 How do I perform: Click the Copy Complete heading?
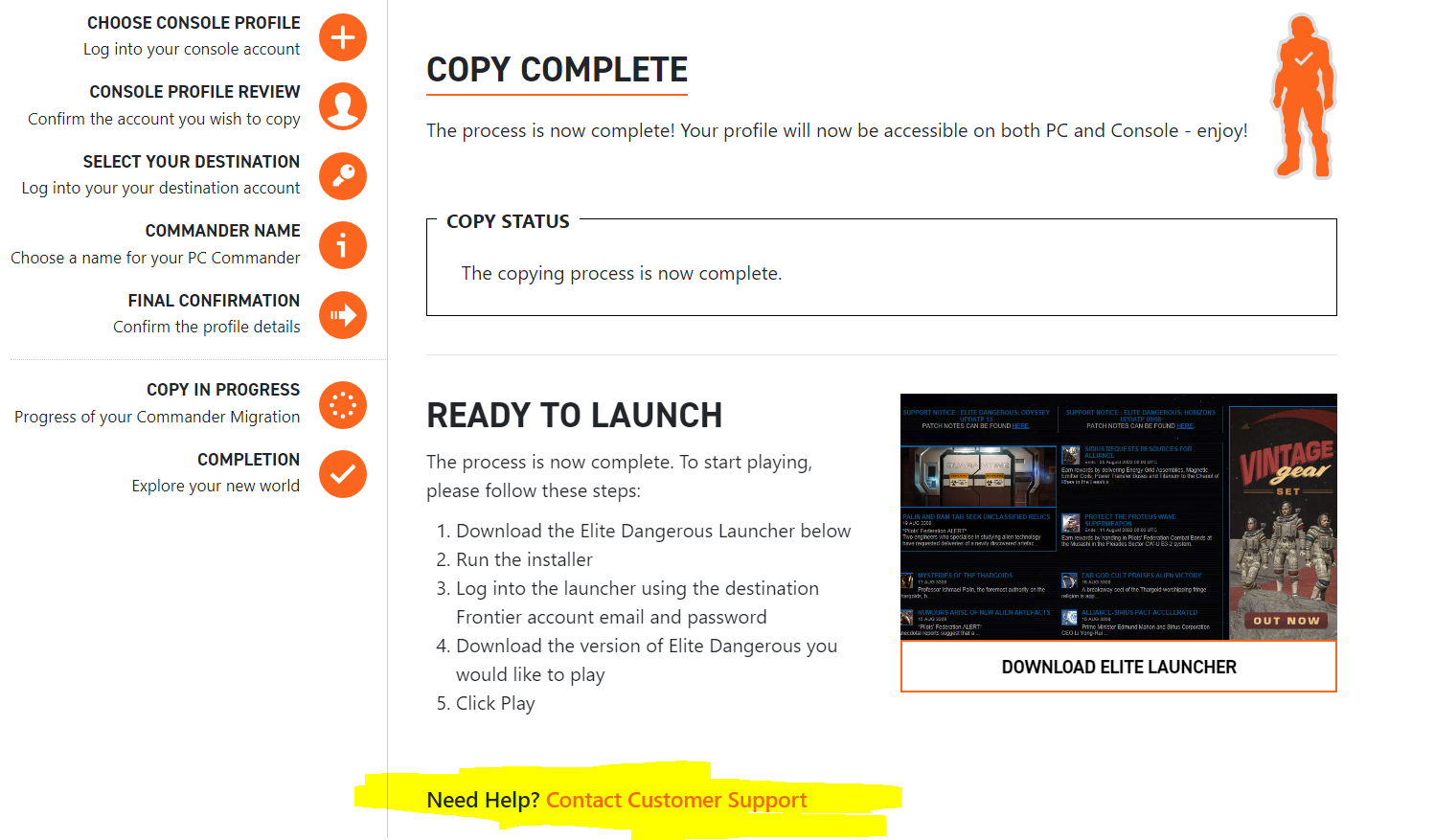557,70
